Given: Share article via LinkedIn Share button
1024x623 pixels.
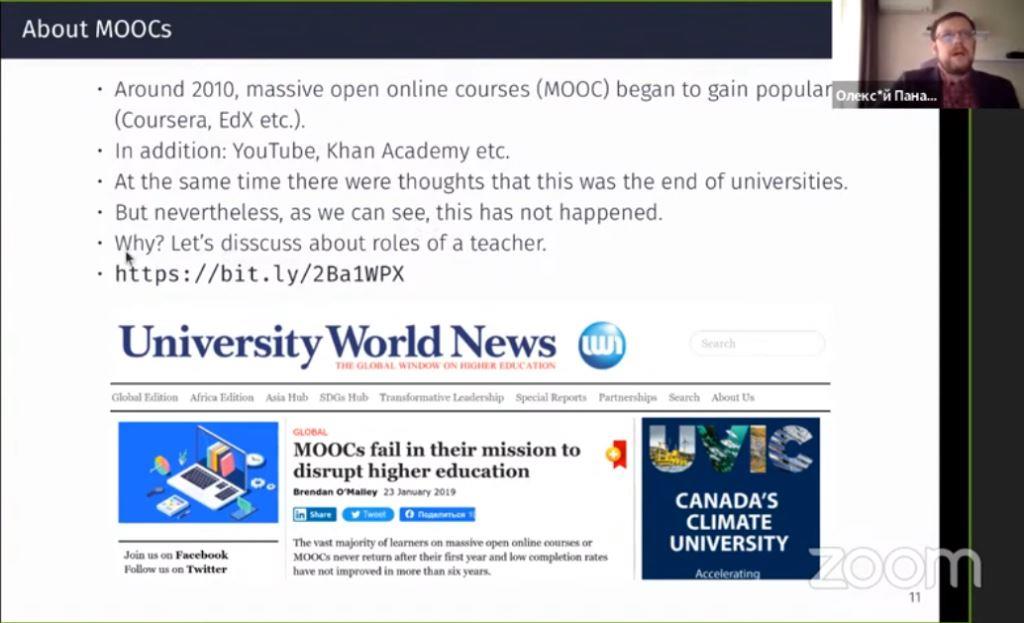Looking at the screenshot, I should tap(314, 515).
